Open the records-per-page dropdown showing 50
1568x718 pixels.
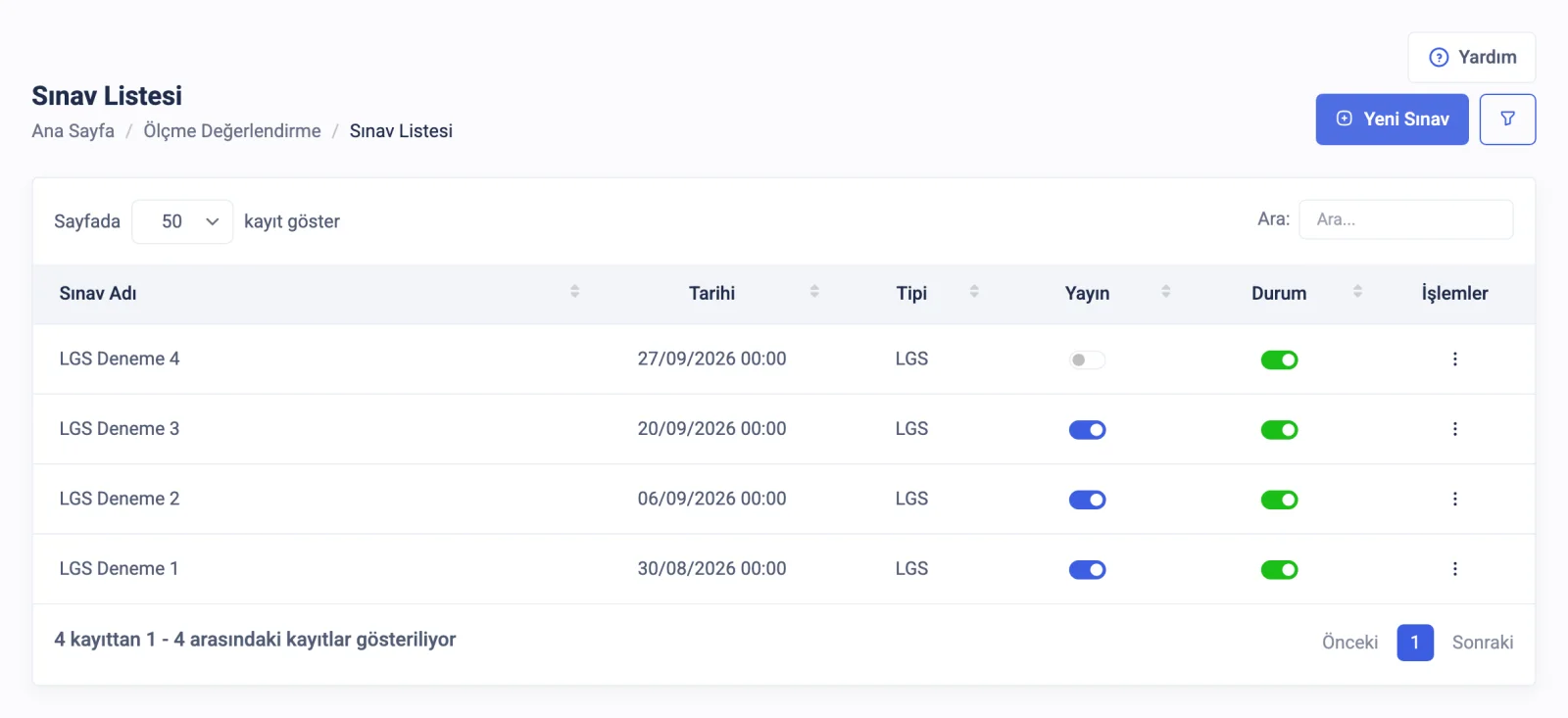(182, 221)
